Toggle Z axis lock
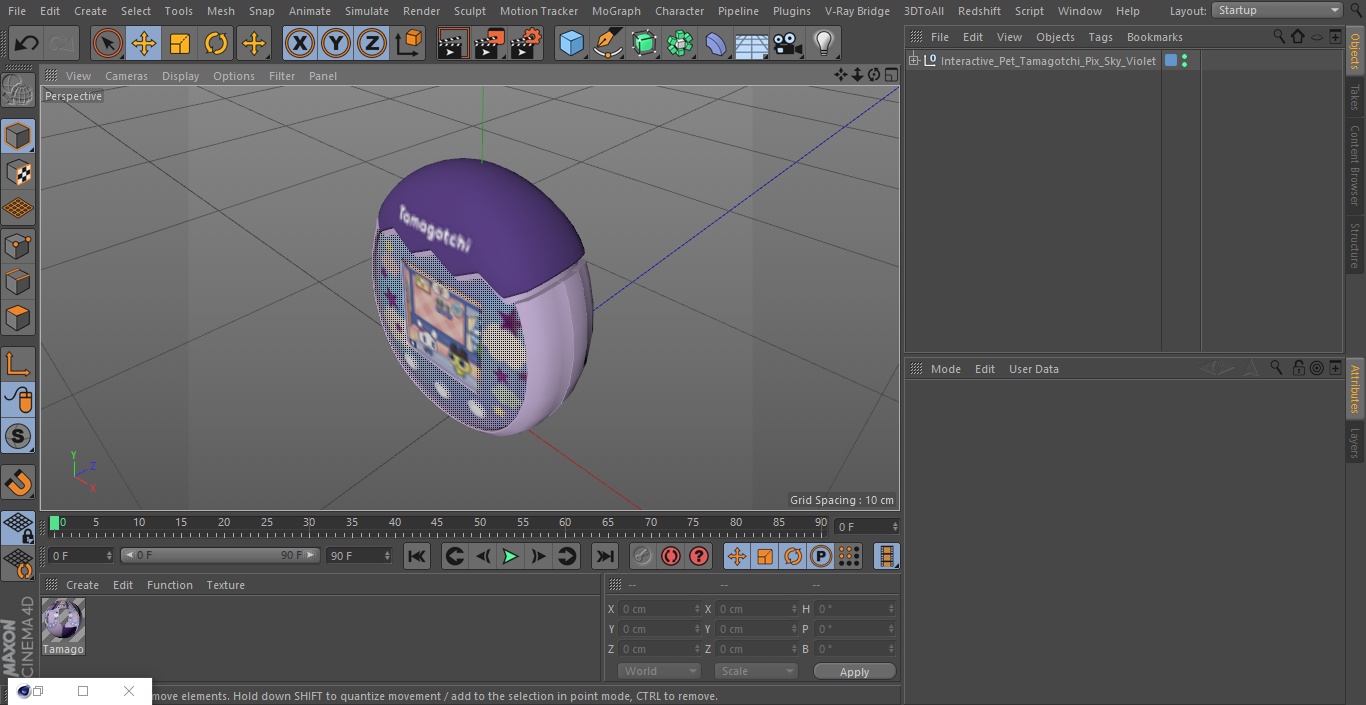The width and height of the screenshot is (1366, 705). point(372,43)
